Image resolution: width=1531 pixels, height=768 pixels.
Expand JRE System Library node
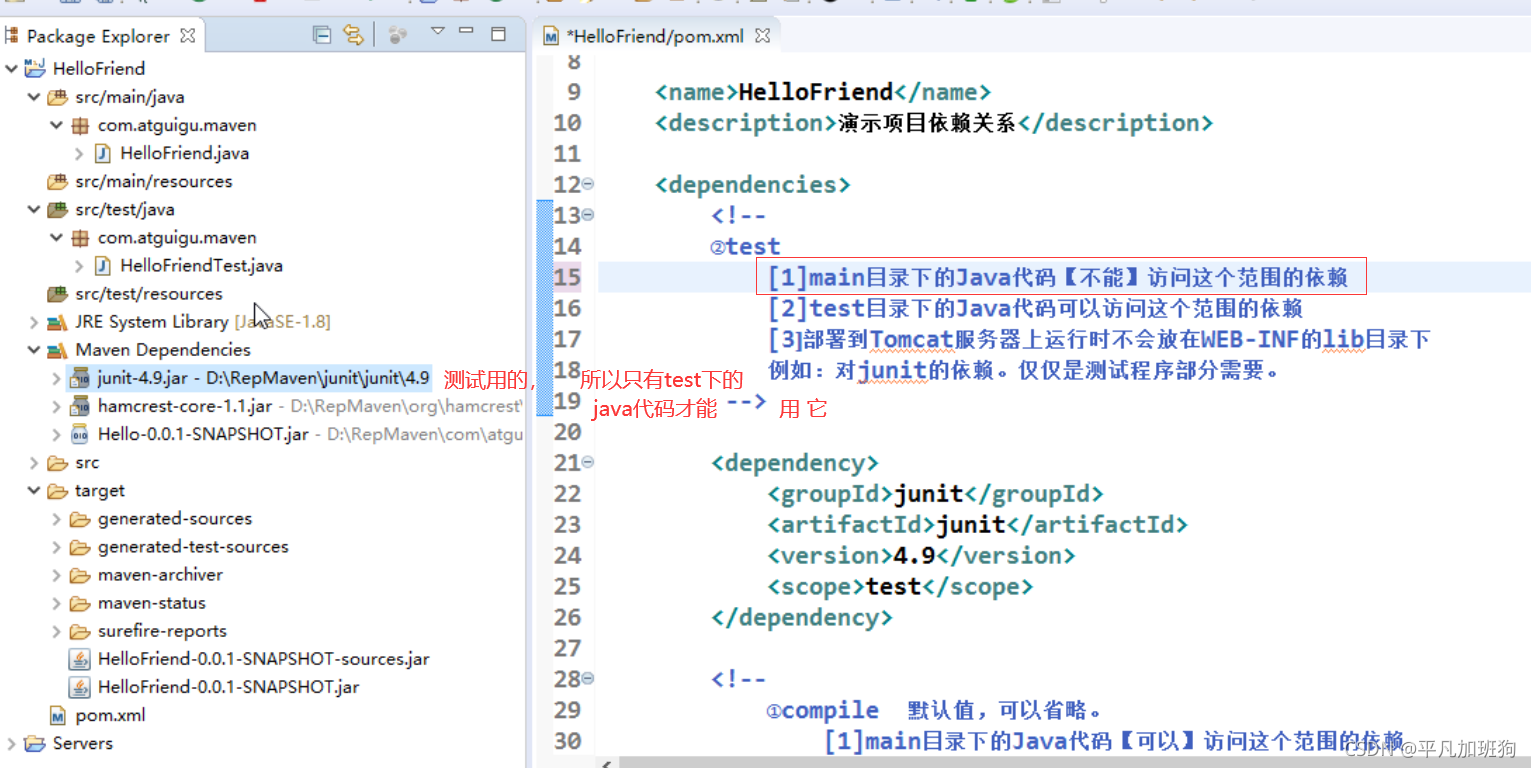pos(34,322)
